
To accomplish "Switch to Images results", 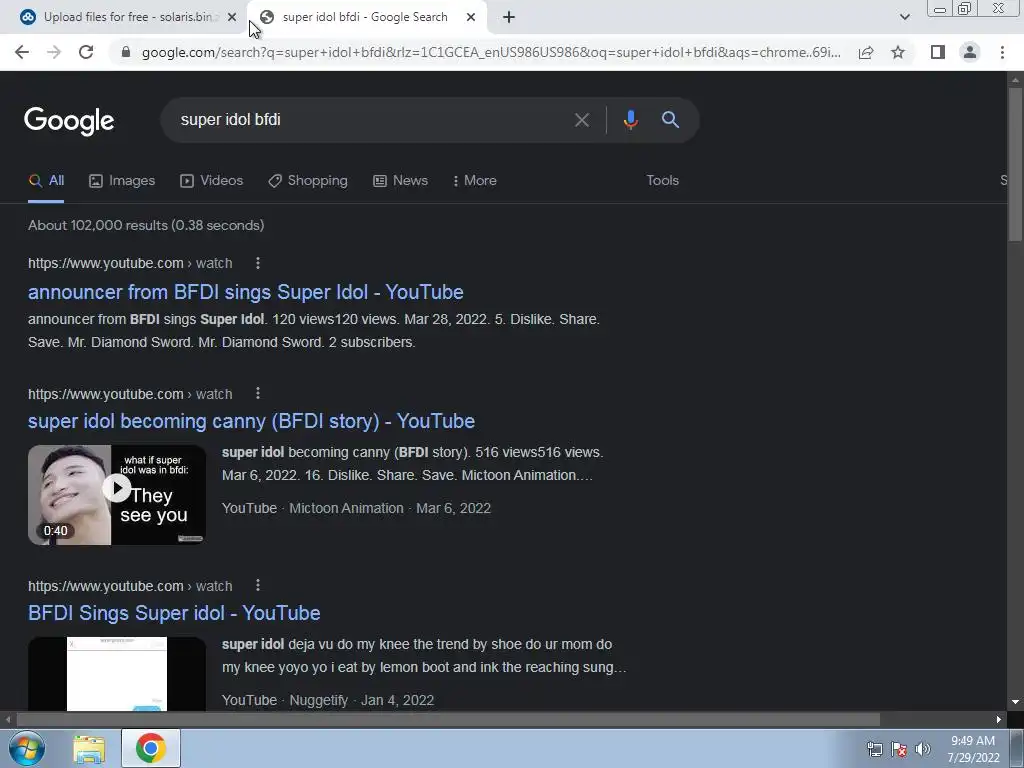I will click(x=122, y=181).
